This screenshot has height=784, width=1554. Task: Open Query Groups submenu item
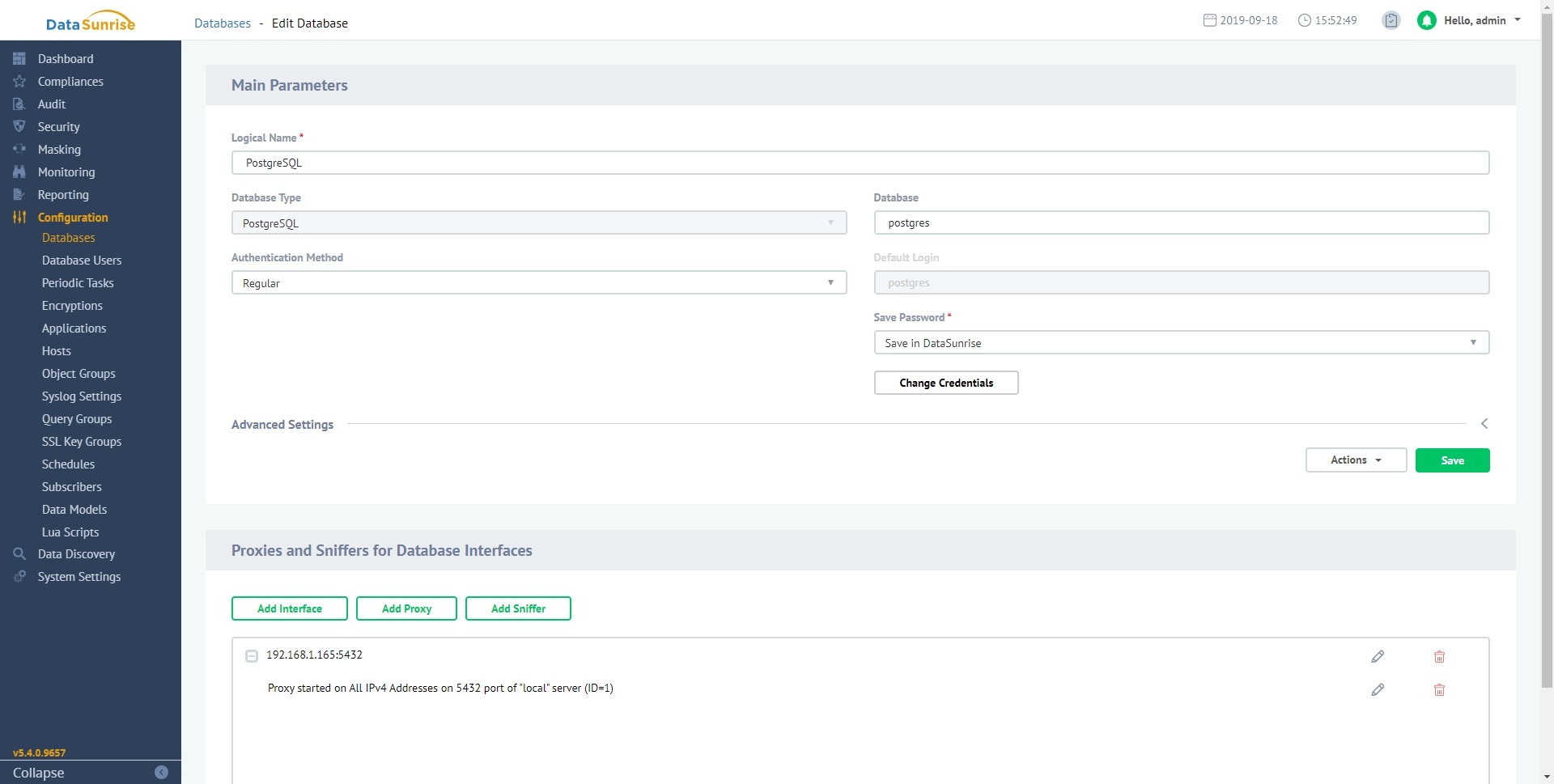pyautogui.click(x=77, y=418)
